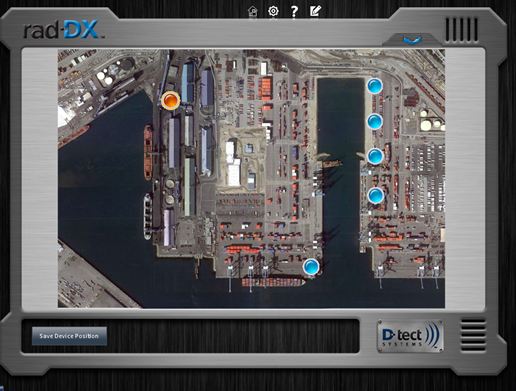Expand the blue chevron drop-down panel
The height and width of the screenshot is (391, 516).
click(x=413, y=40)
